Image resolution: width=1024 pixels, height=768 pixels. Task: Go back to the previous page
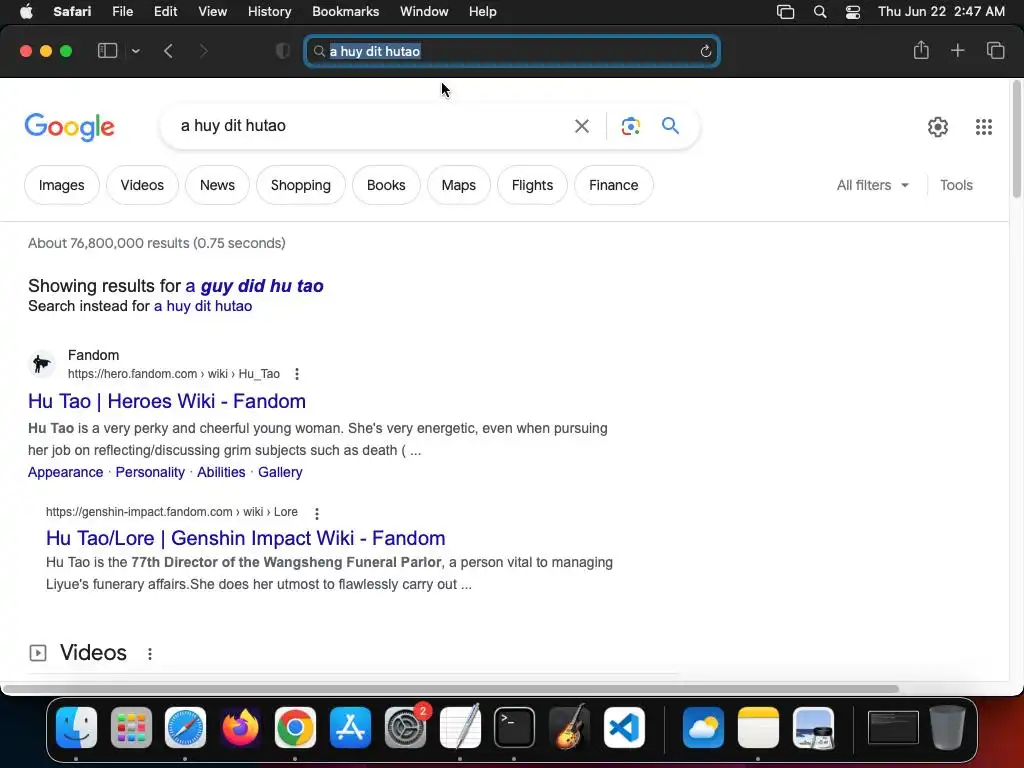[168, 51]
